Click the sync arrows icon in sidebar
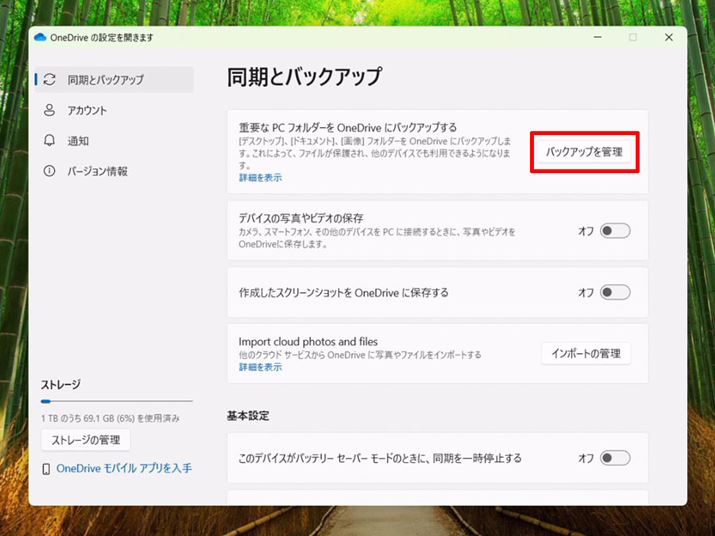Screen dimensions: 715x536 pos(49,79)
